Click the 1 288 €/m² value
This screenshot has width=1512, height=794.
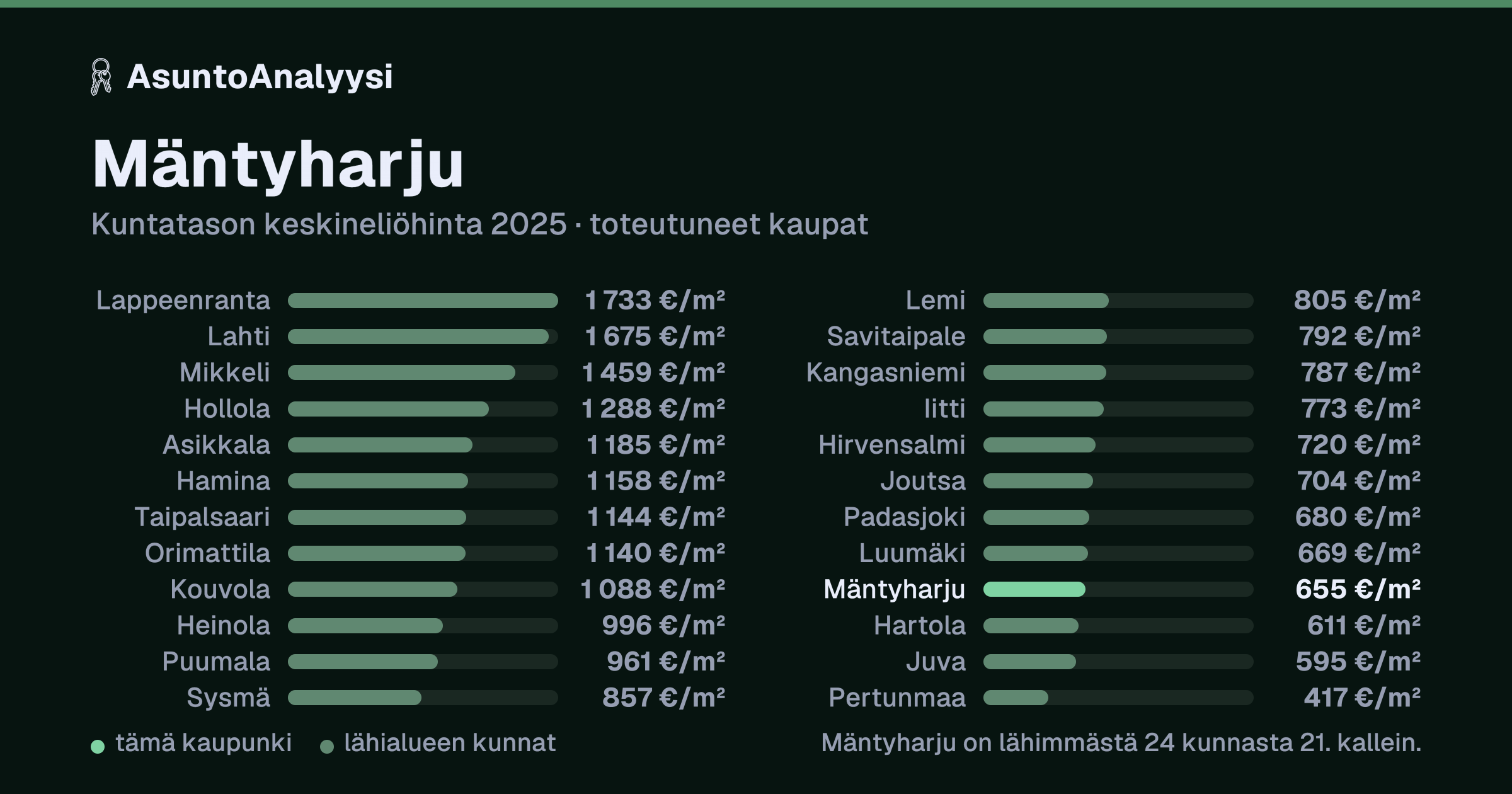tap(653, 409)
